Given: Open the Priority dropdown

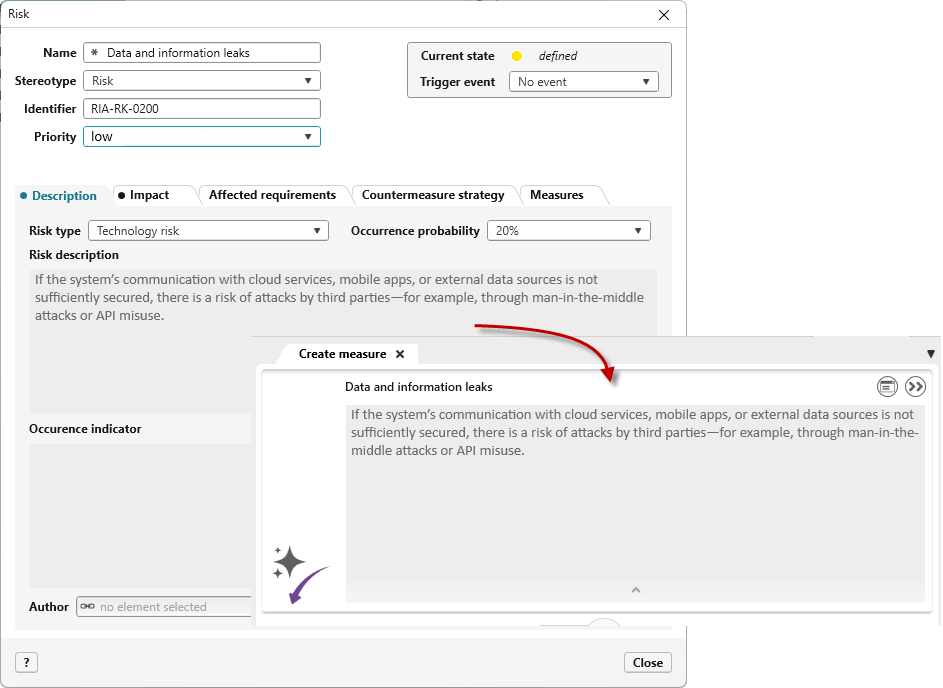Looking at the screenshot, I should [308, 137].
